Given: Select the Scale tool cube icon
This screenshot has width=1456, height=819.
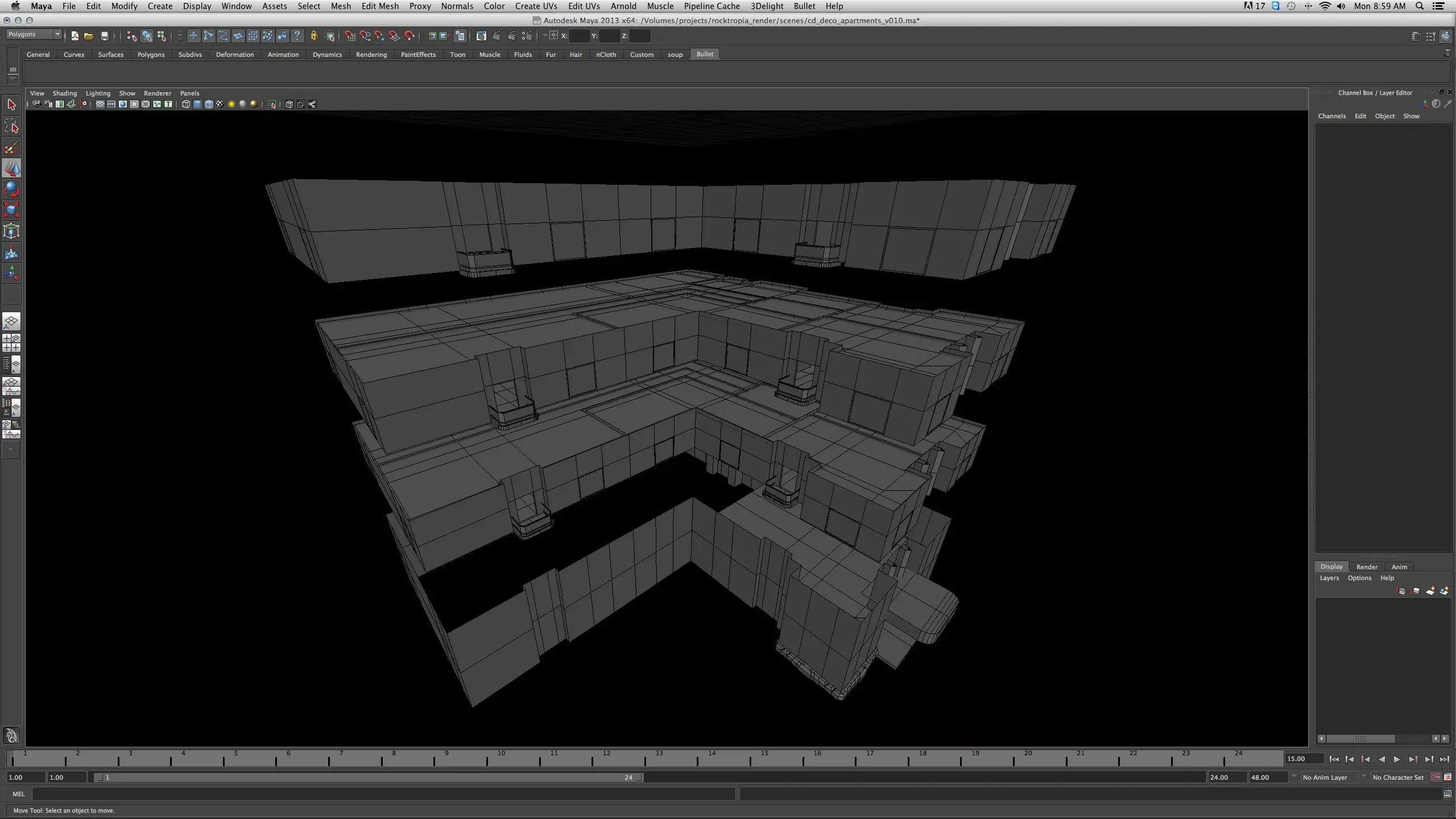Looking at the screenshot, I should coord(11,210).
